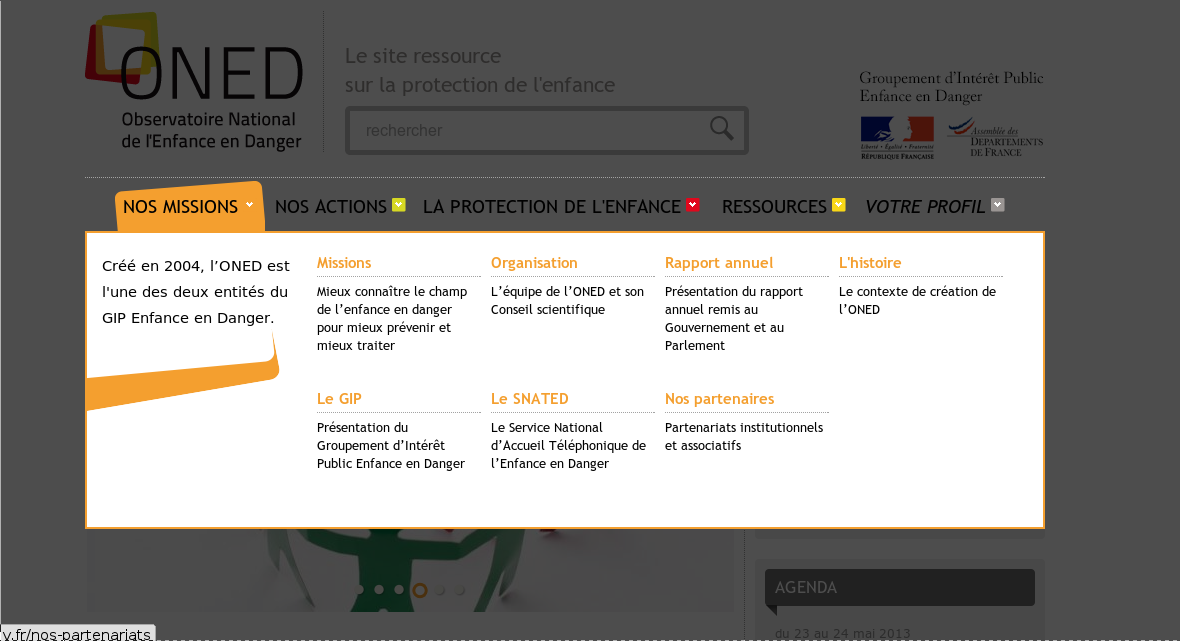Open the République Française logo
The width and height of the screenshot is (1180, 641).
click(x=897, y=138)
